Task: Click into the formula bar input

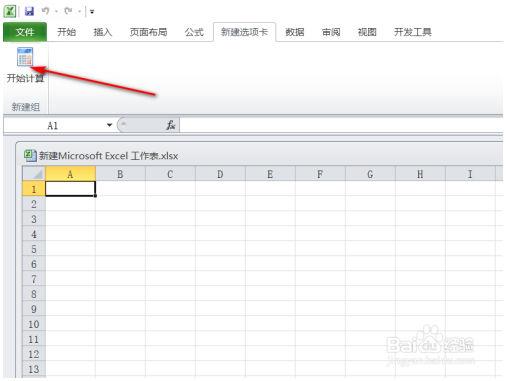Action: [x=341, y=125]
